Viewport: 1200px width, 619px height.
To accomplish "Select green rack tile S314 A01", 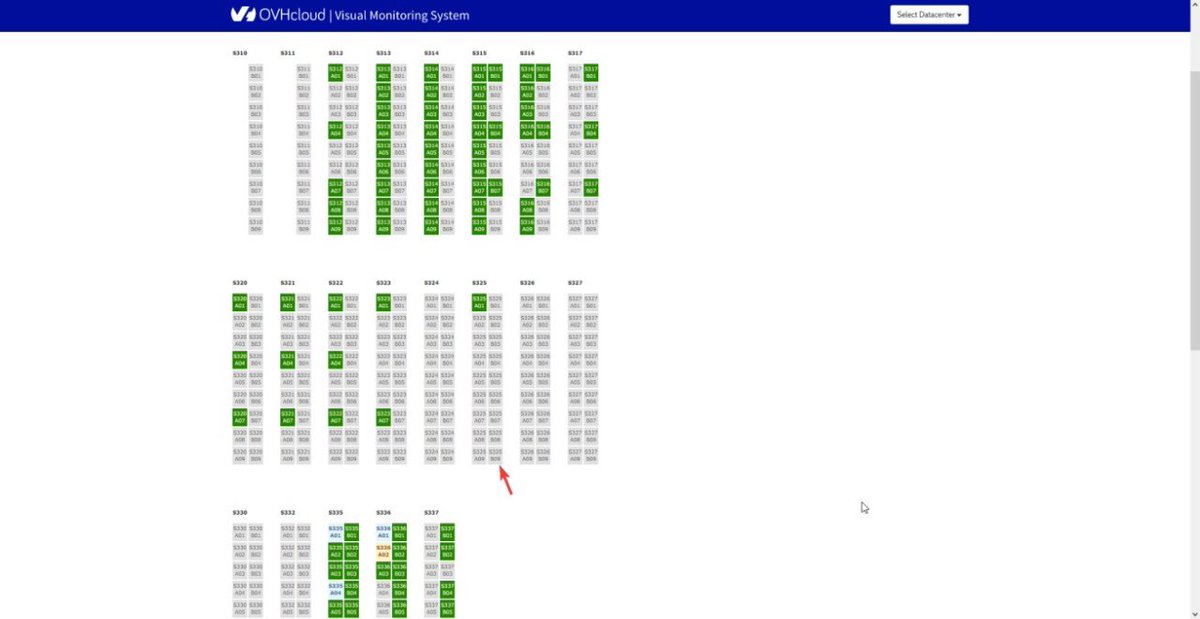I will (x=431, y=73).
